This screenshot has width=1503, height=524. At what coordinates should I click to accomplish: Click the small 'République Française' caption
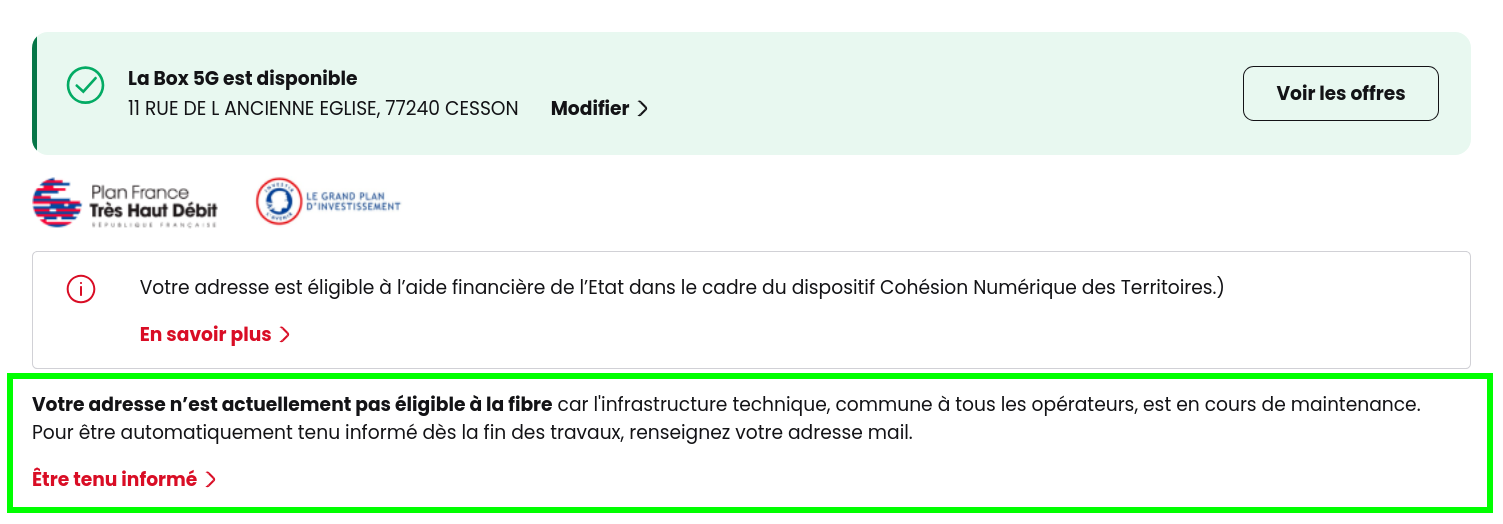(x=153, y=226)
